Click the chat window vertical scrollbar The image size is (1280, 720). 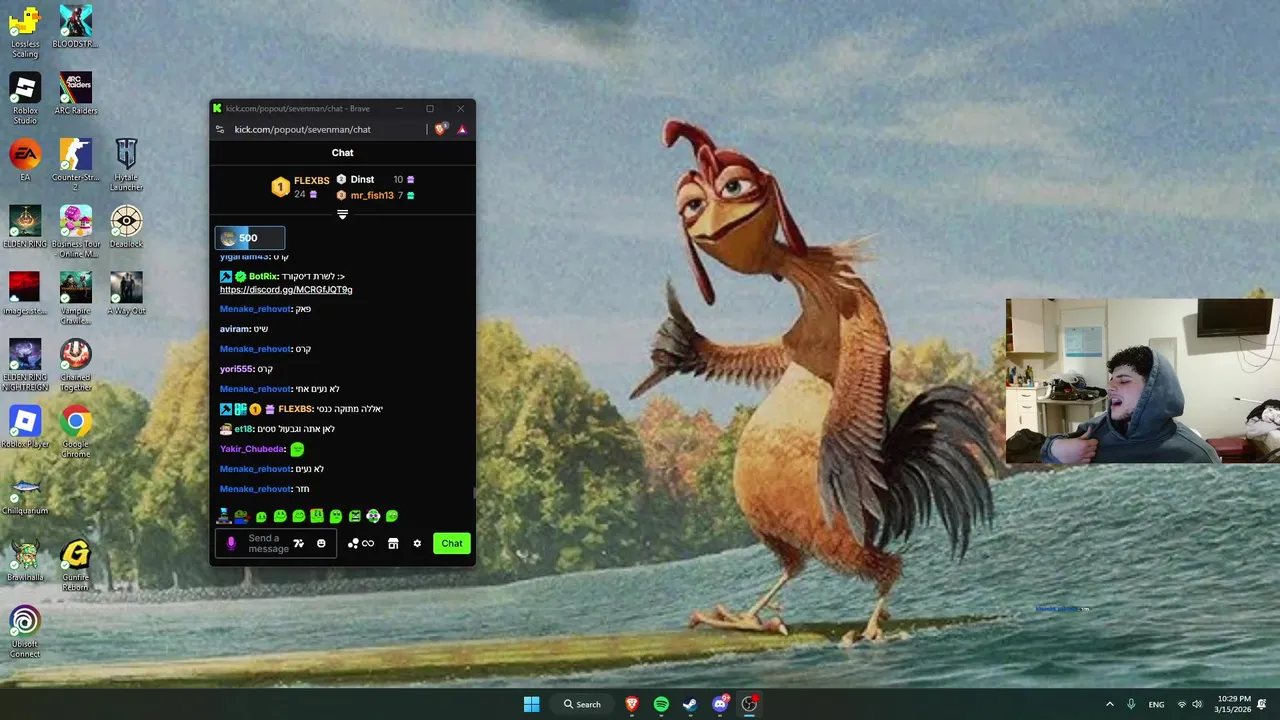pyautogui.click(x=474, y=492)
